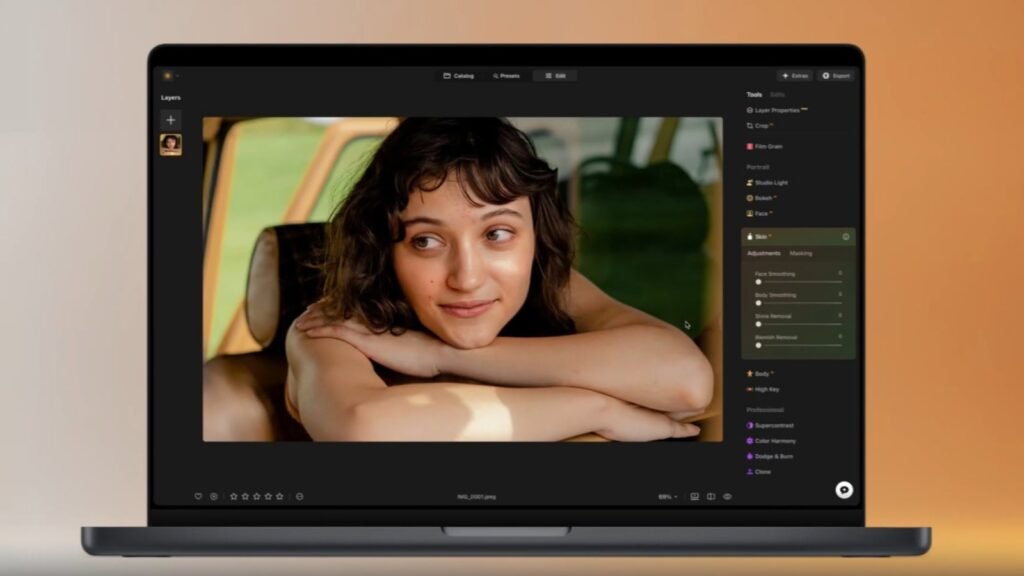Click the main portrait photo canvas
This screenshot has height=576, width=1024.
[x=462, y=279]
